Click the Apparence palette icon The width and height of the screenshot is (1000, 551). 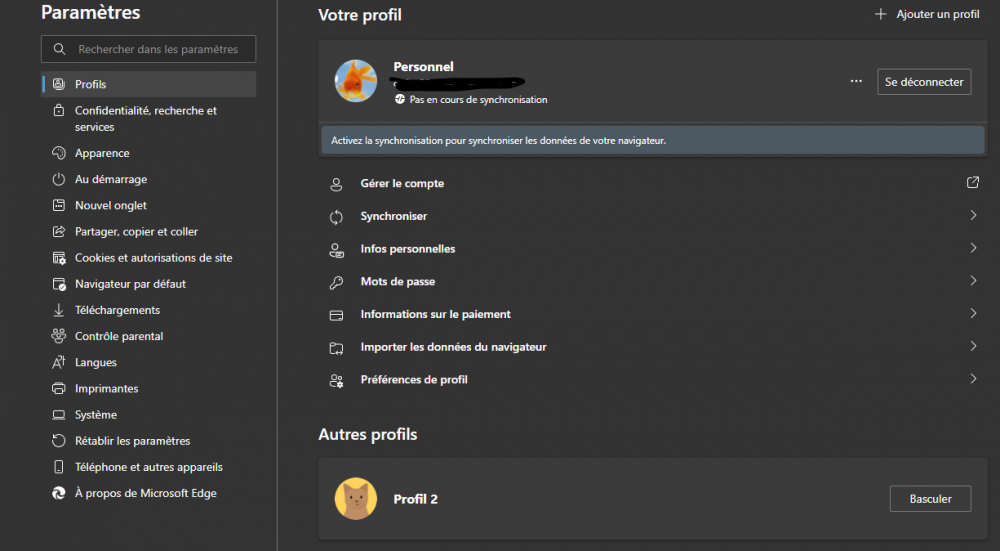pos(59,153)
